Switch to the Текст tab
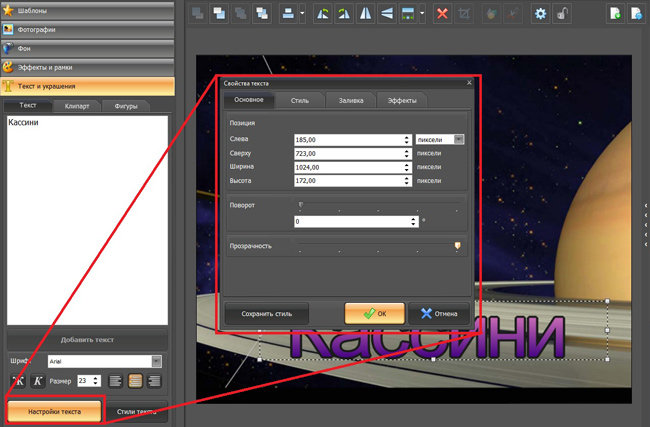This screenshot has height=427, width=650. click(x=28, y=105)
